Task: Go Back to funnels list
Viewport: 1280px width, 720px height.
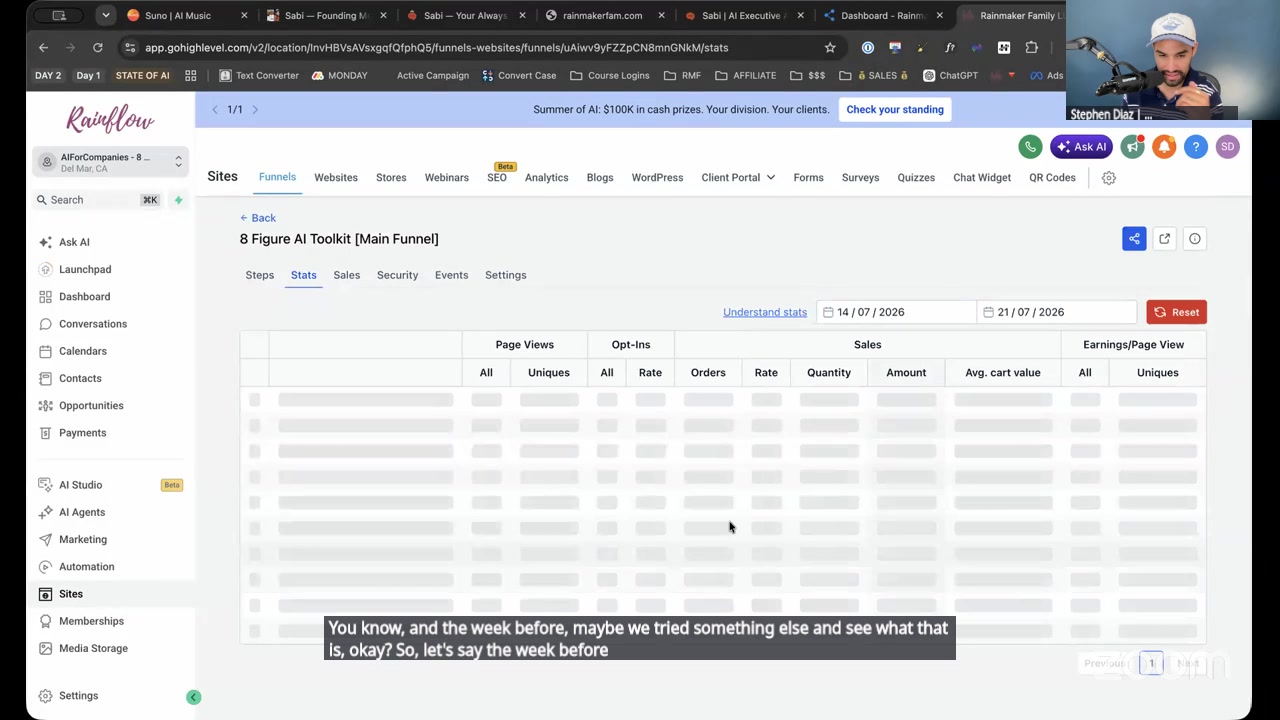Action: point(258,218)
